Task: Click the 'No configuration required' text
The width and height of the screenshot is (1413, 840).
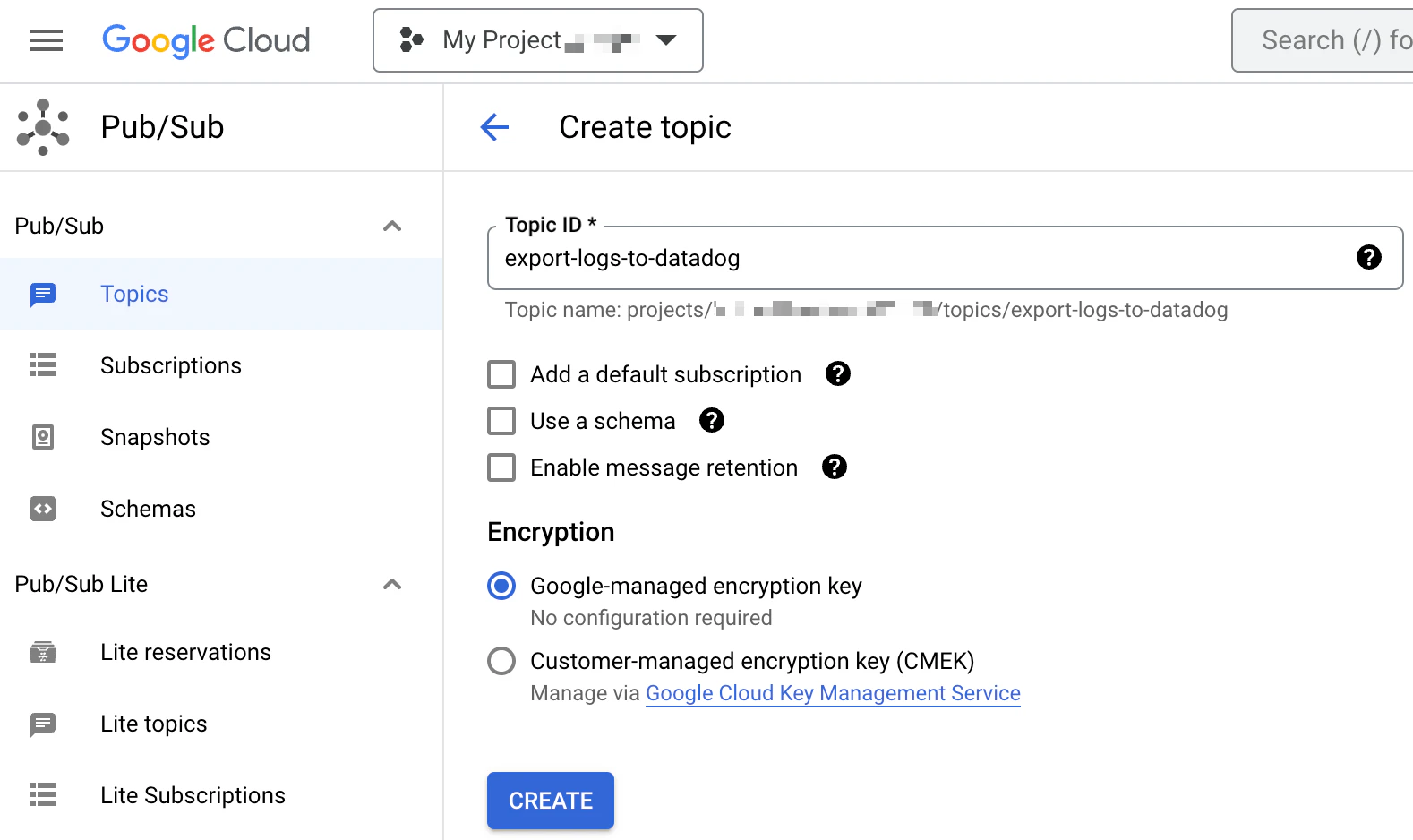Action: (651, 618)
